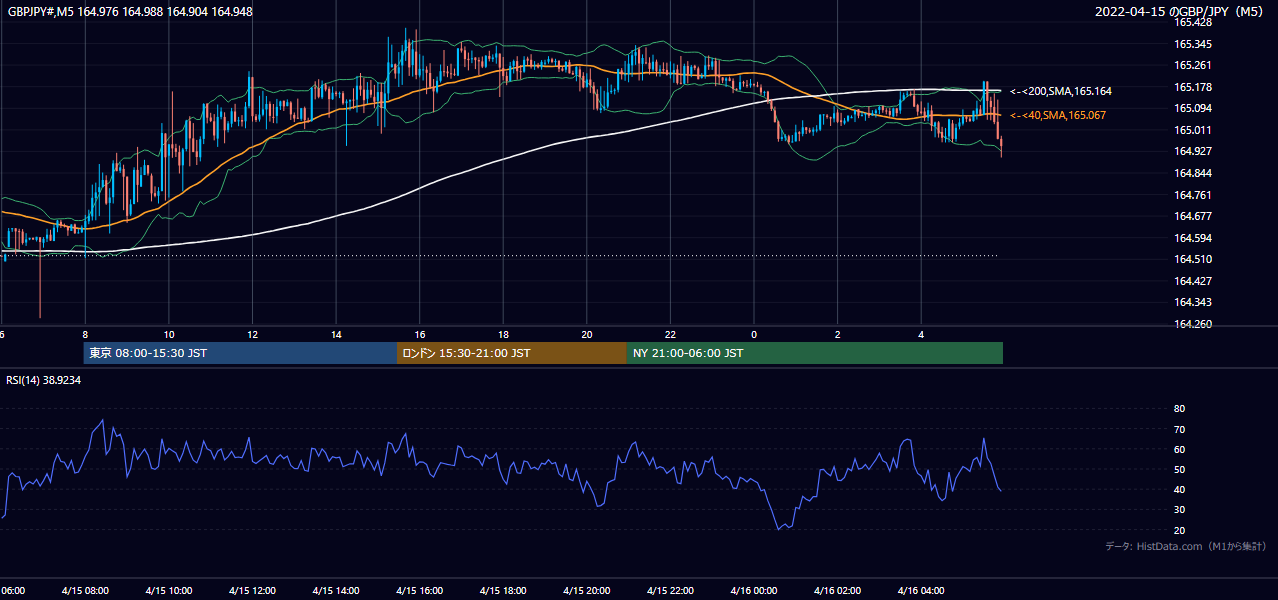1278x600 pixels.
Task: Click hour label 0 under price chart
Action: pyautogui.click(x=754, y=334)
